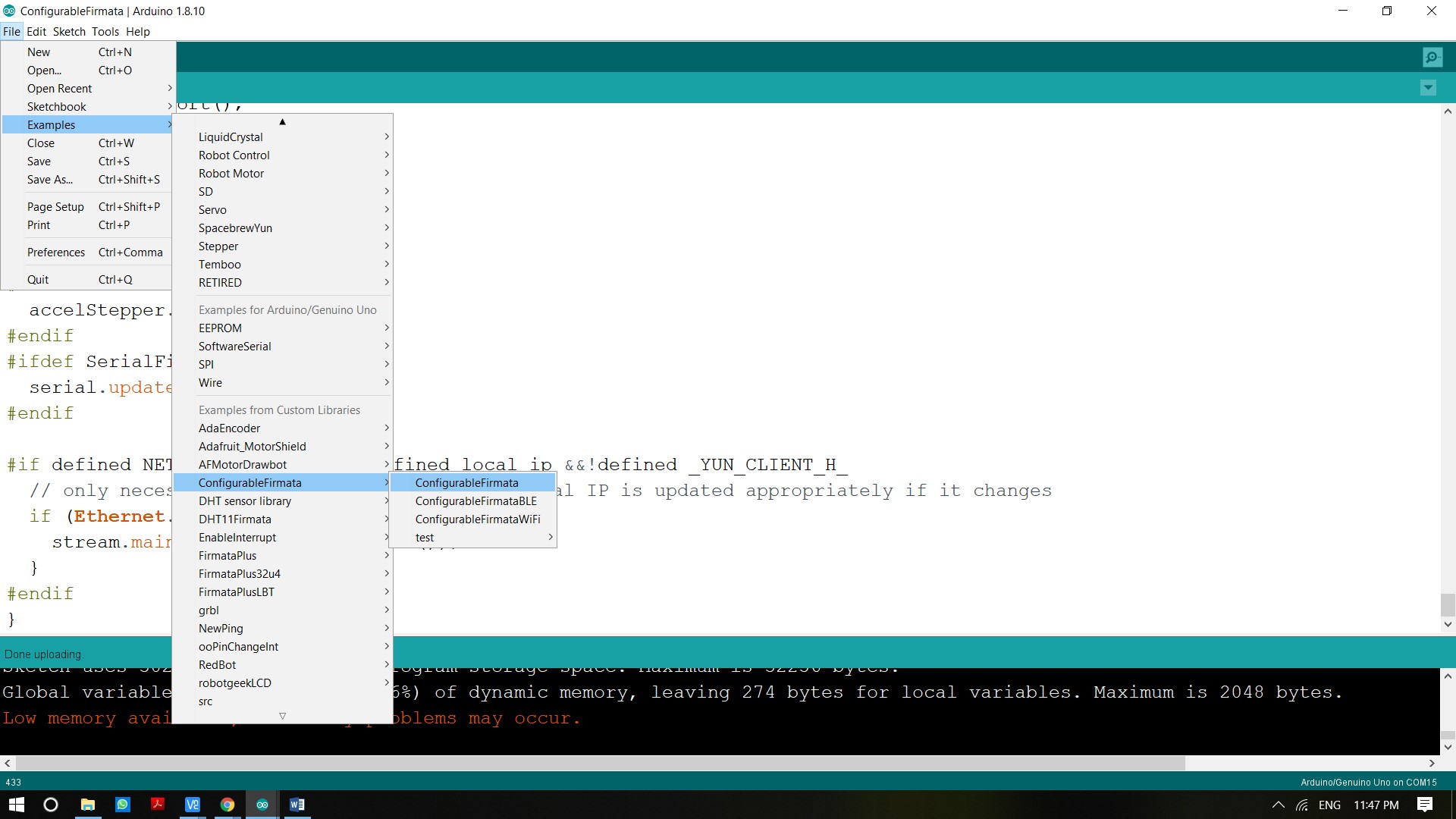Click the Arduino taskbar icon
The width and height of the screenshot is (1456, 819).
(262, 805)
